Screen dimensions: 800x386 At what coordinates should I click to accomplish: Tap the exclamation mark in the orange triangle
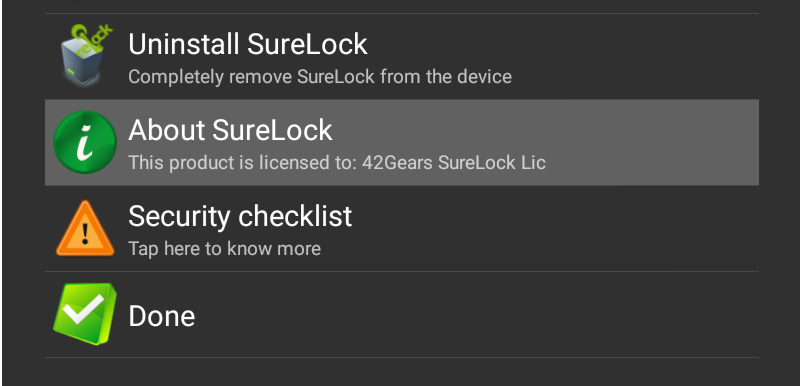(x=85, y=234)
